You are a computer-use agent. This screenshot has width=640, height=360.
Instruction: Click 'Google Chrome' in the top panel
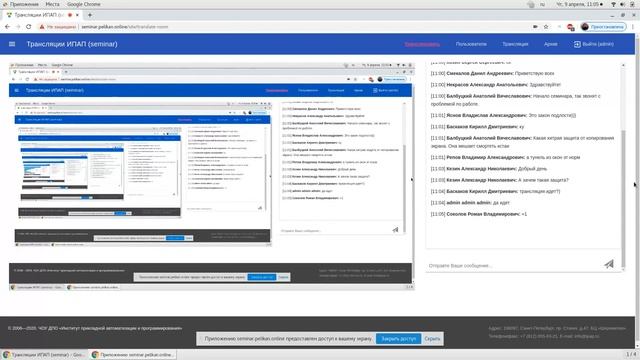tap(84, 4)
